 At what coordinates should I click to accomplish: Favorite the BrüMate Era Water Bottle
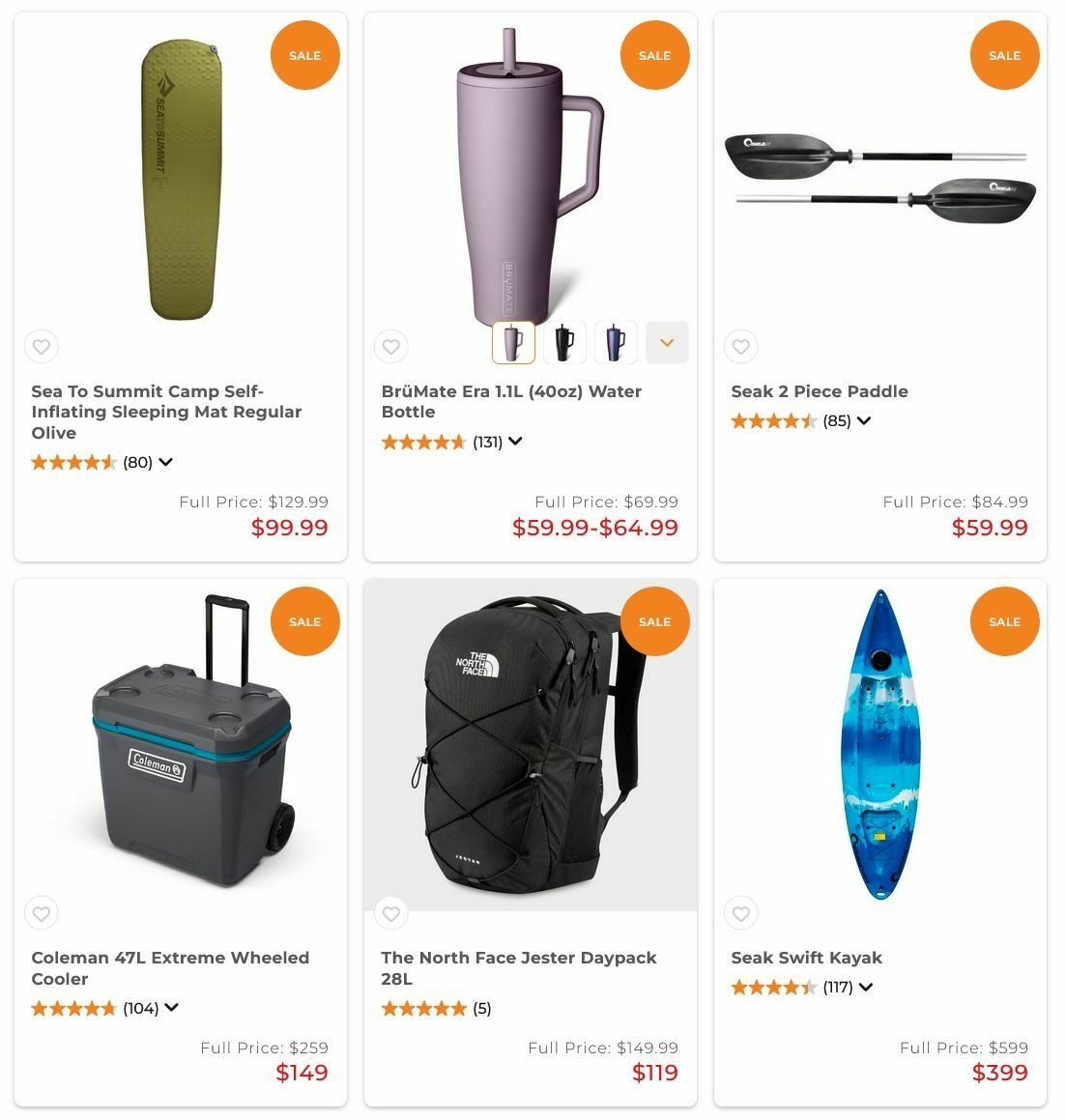[x=390, y=346]
